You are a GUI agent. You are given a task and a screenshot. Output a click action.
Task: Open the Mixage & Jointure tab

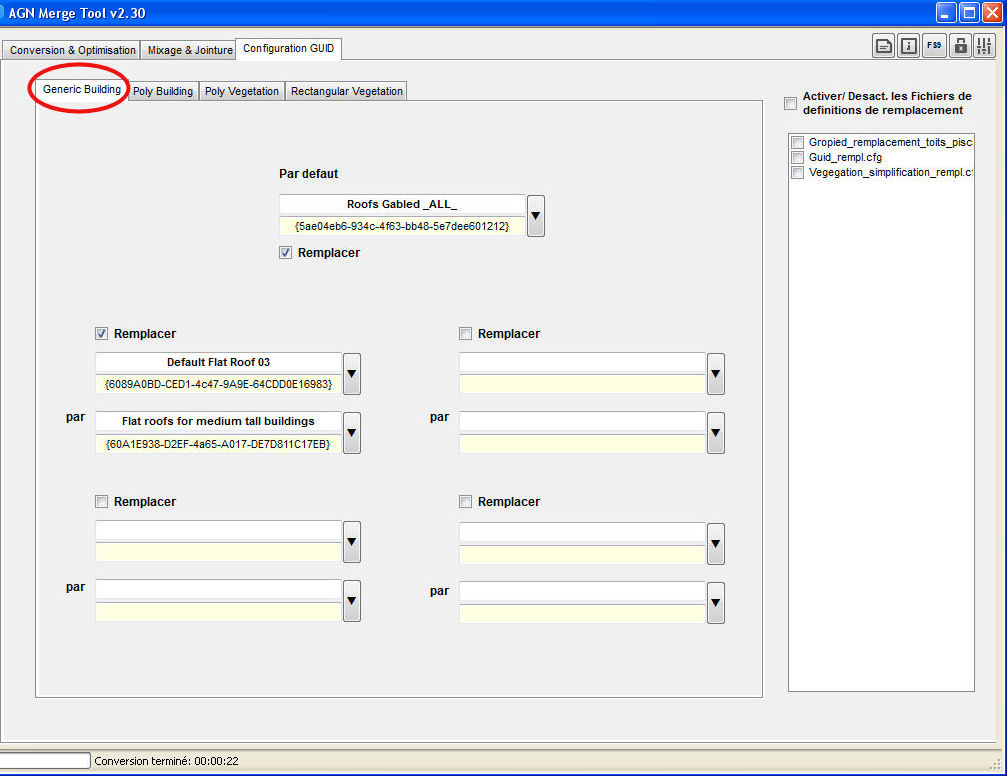tap(190, 50)
